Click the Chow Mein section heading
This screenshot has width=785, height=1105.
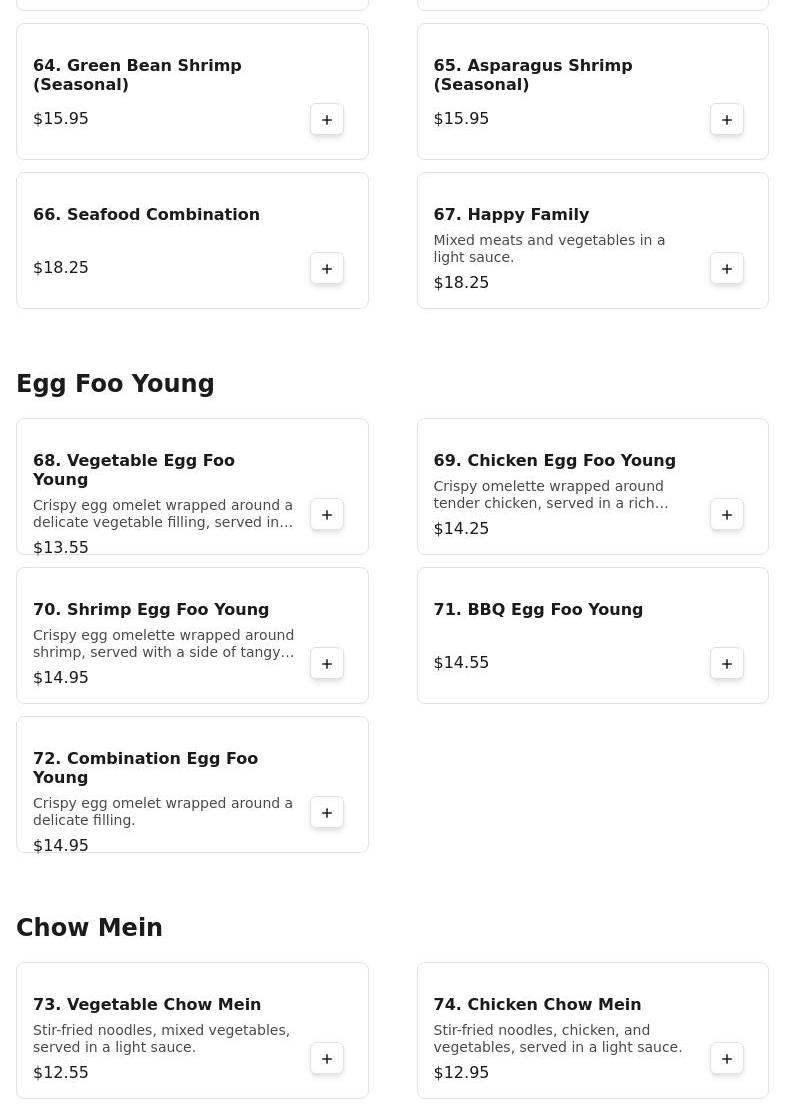coord(89,928)
